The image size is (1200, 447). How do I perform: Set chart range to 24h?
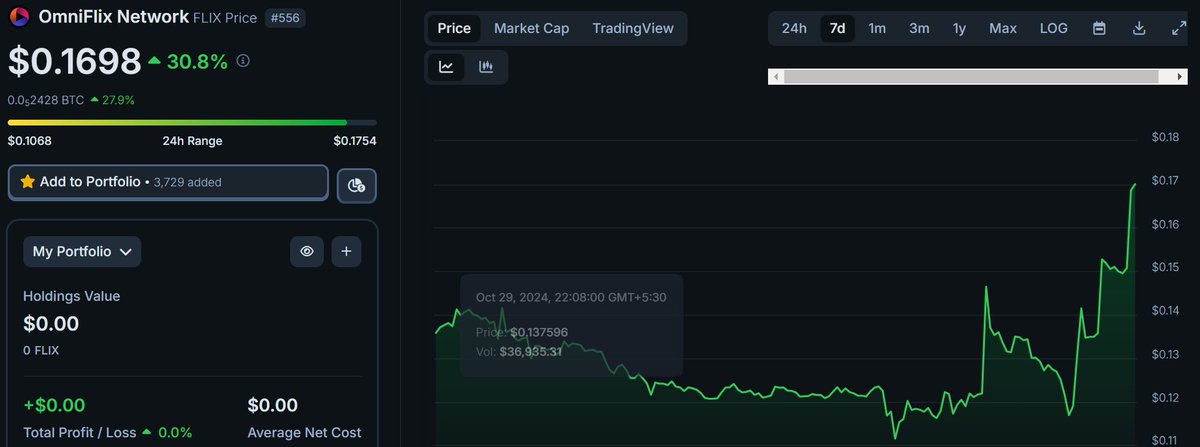[x=794, y=28]
